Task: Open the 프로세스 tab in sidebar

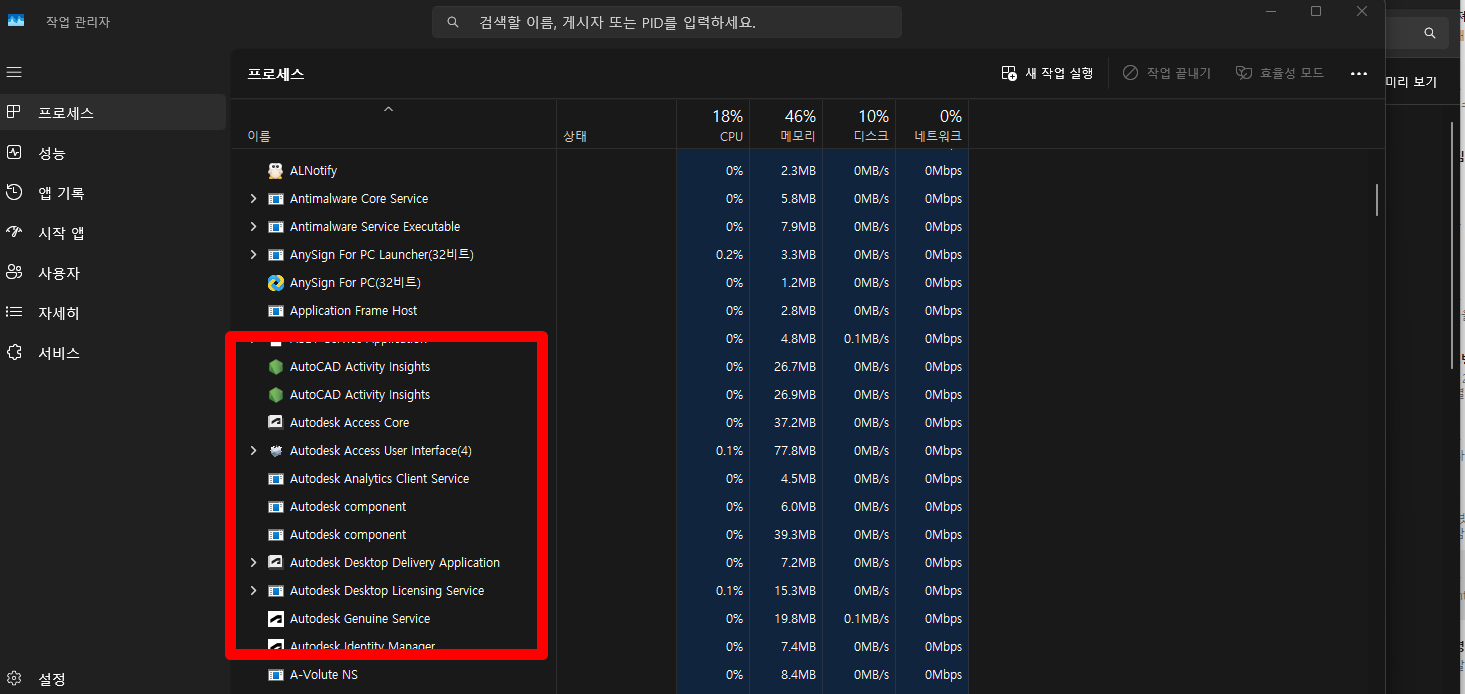Action: point(113,112)
